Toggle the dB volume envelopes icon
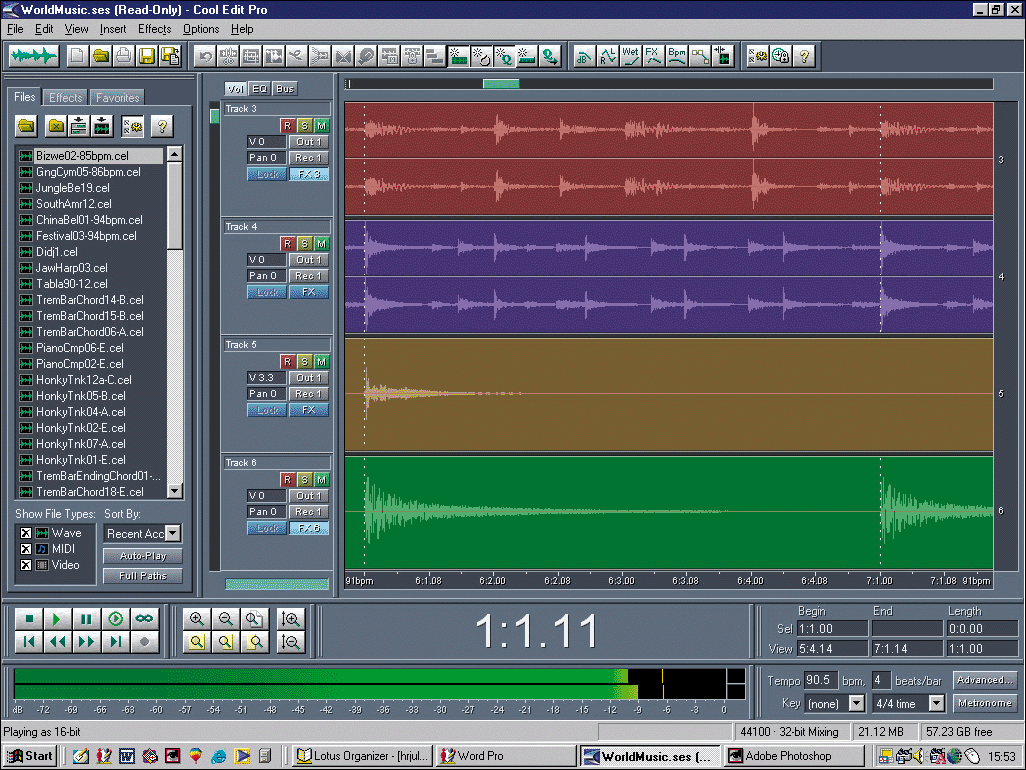This screenshot has width=1026, height=770. 584,57
